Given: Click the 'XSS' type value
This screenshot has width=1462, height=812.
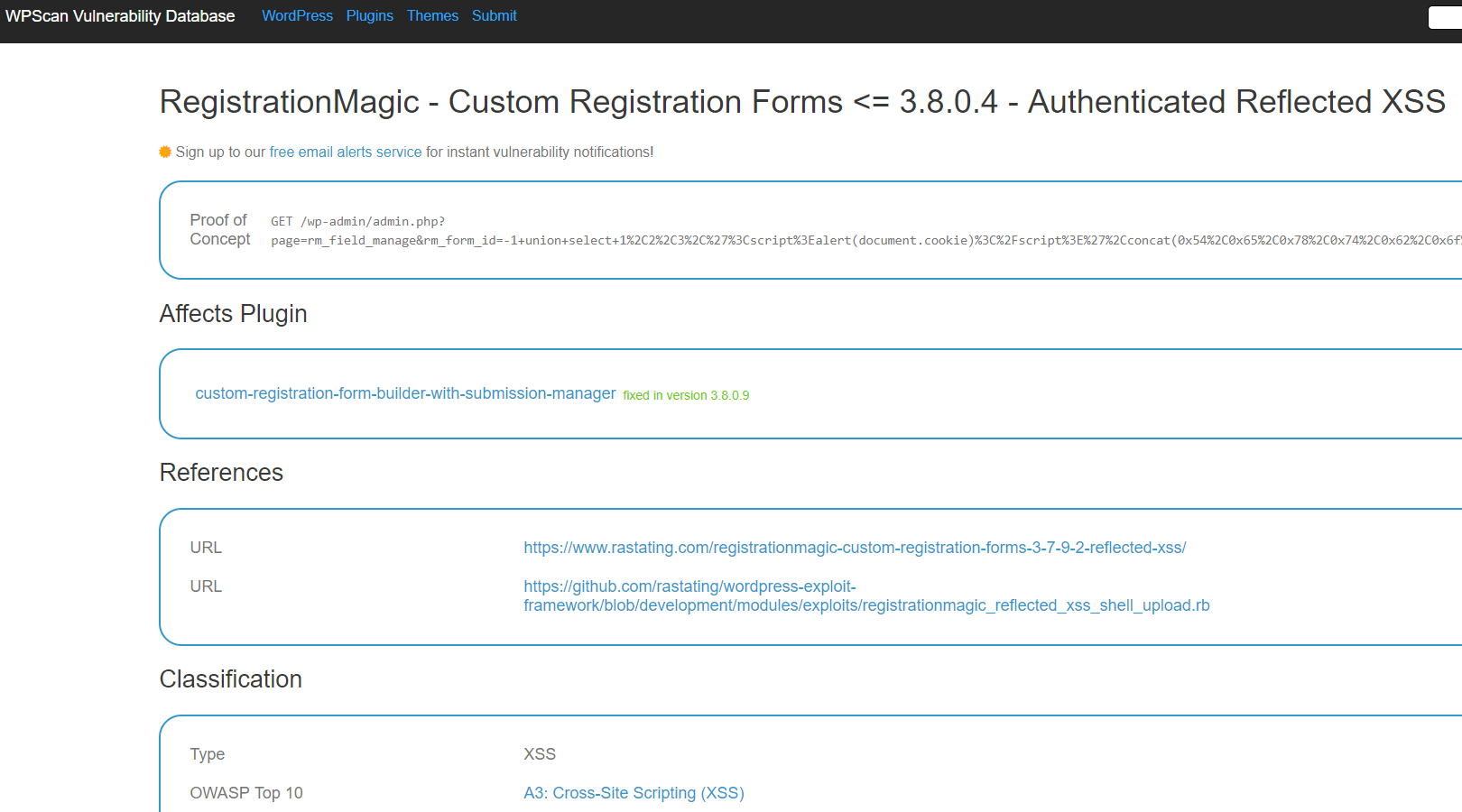Looking at the screenshot, I should 540,754.
